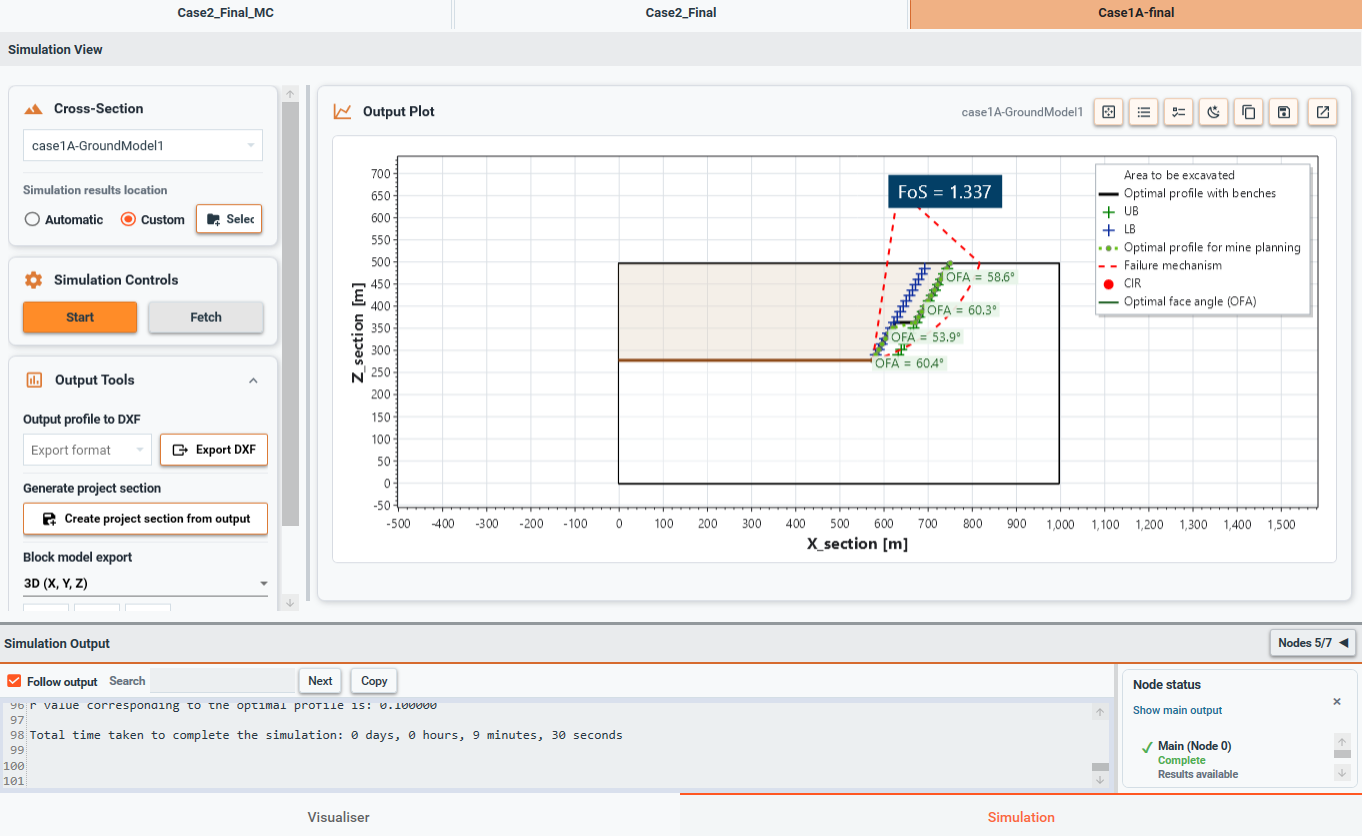Viewport: 1362px width, 836px height.
Task: Open the case1A-GroundModel1 cross-section dropdown
Action: coord(143,146)
